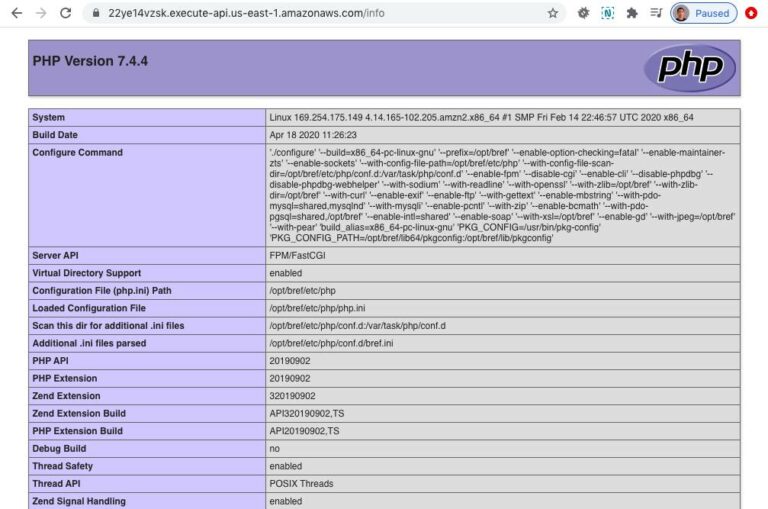Reload the phpinfo page
768x509 pixels.
(66, 13)
